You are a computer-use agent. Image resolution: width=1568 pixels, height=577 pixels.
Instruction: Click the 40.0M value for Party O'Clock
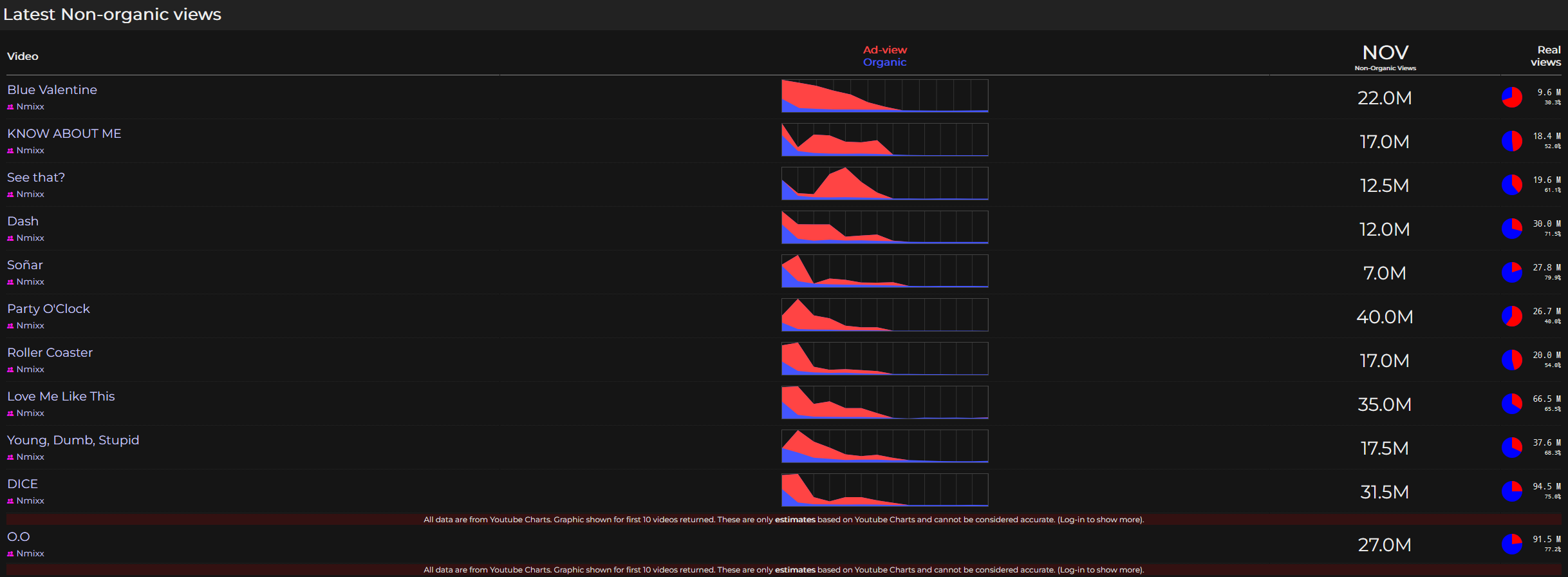coord(1385,317)
